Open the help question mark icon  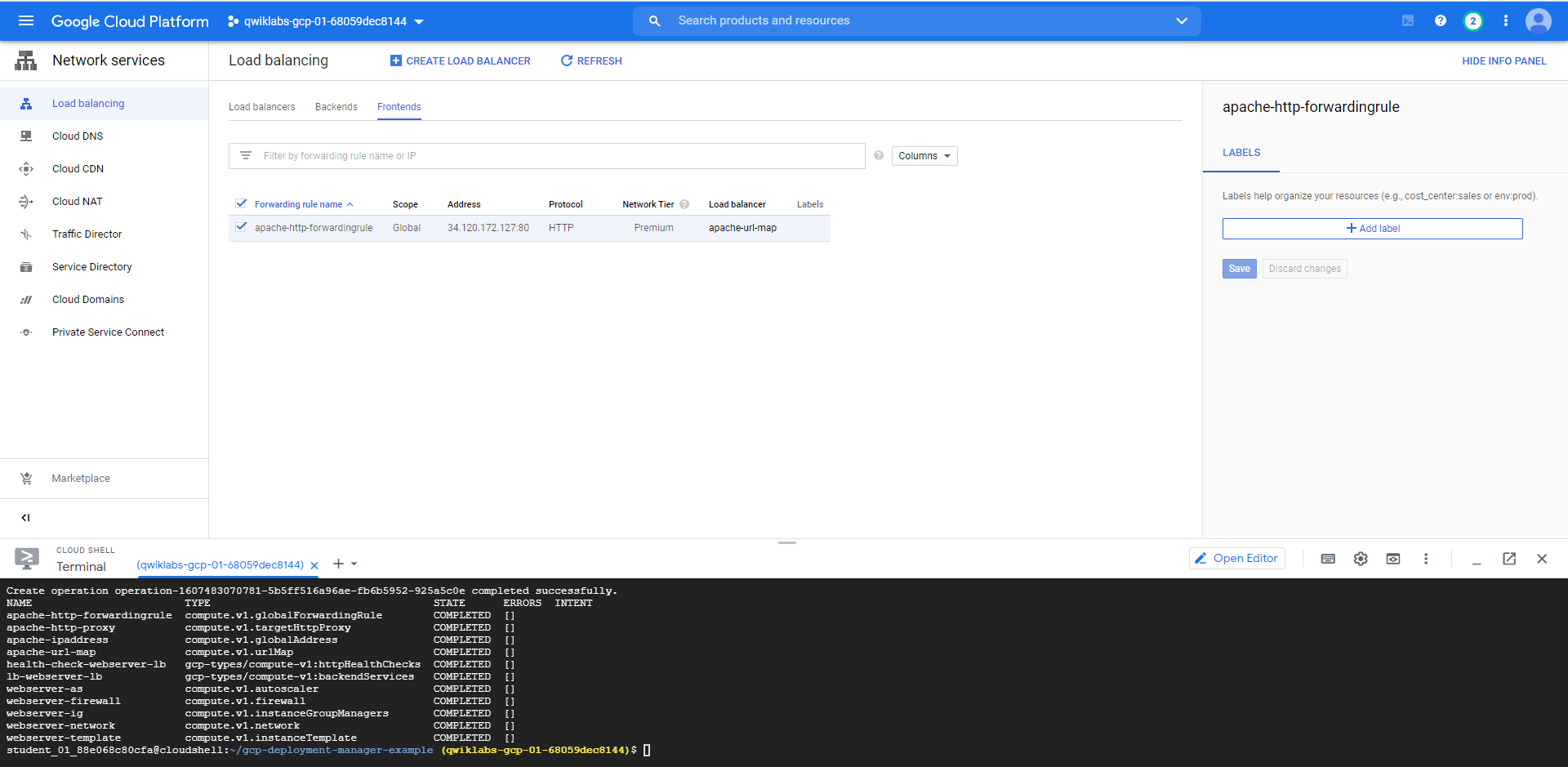pos(1441,21)
